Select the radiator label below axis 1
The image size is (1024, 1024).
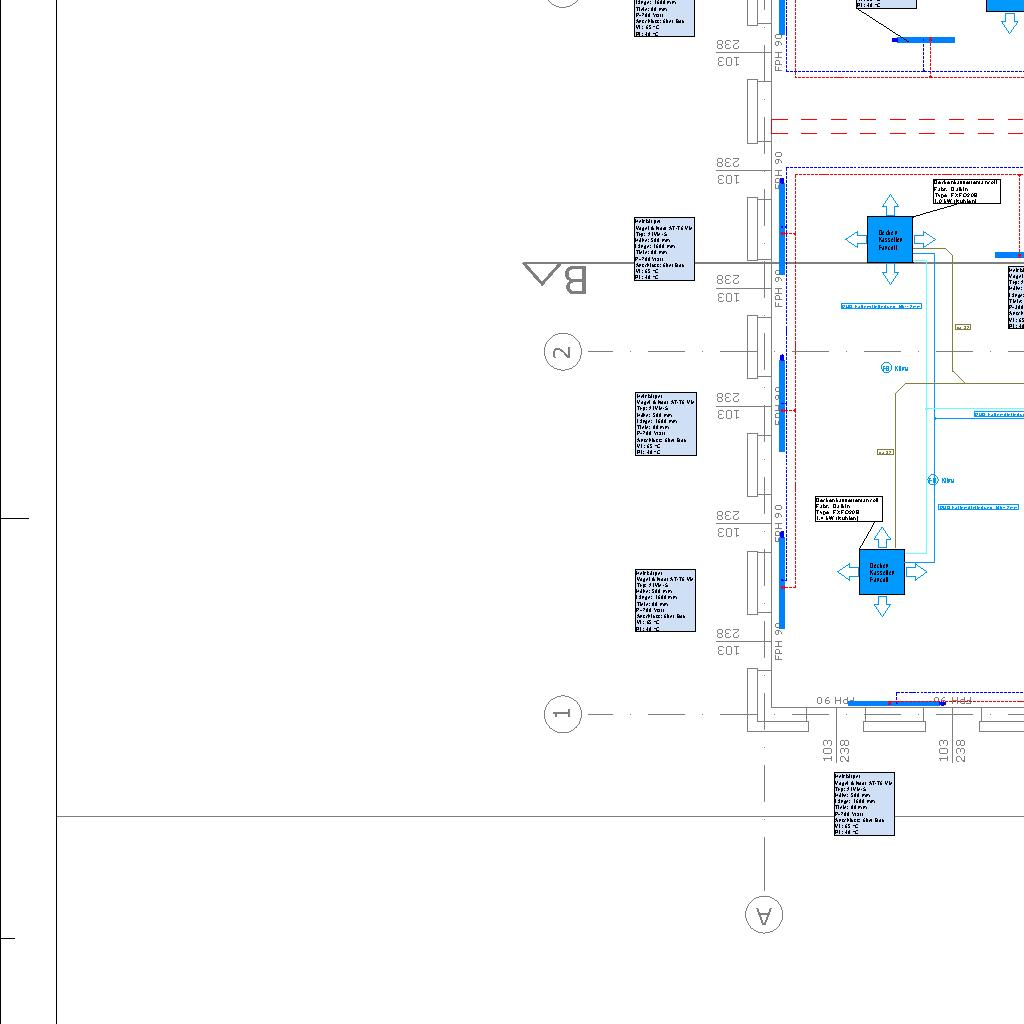[x=864, y=804]
